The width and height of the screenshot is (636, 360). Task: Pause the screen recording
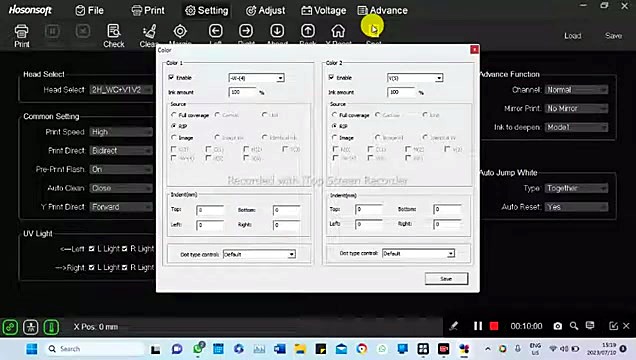478,326
